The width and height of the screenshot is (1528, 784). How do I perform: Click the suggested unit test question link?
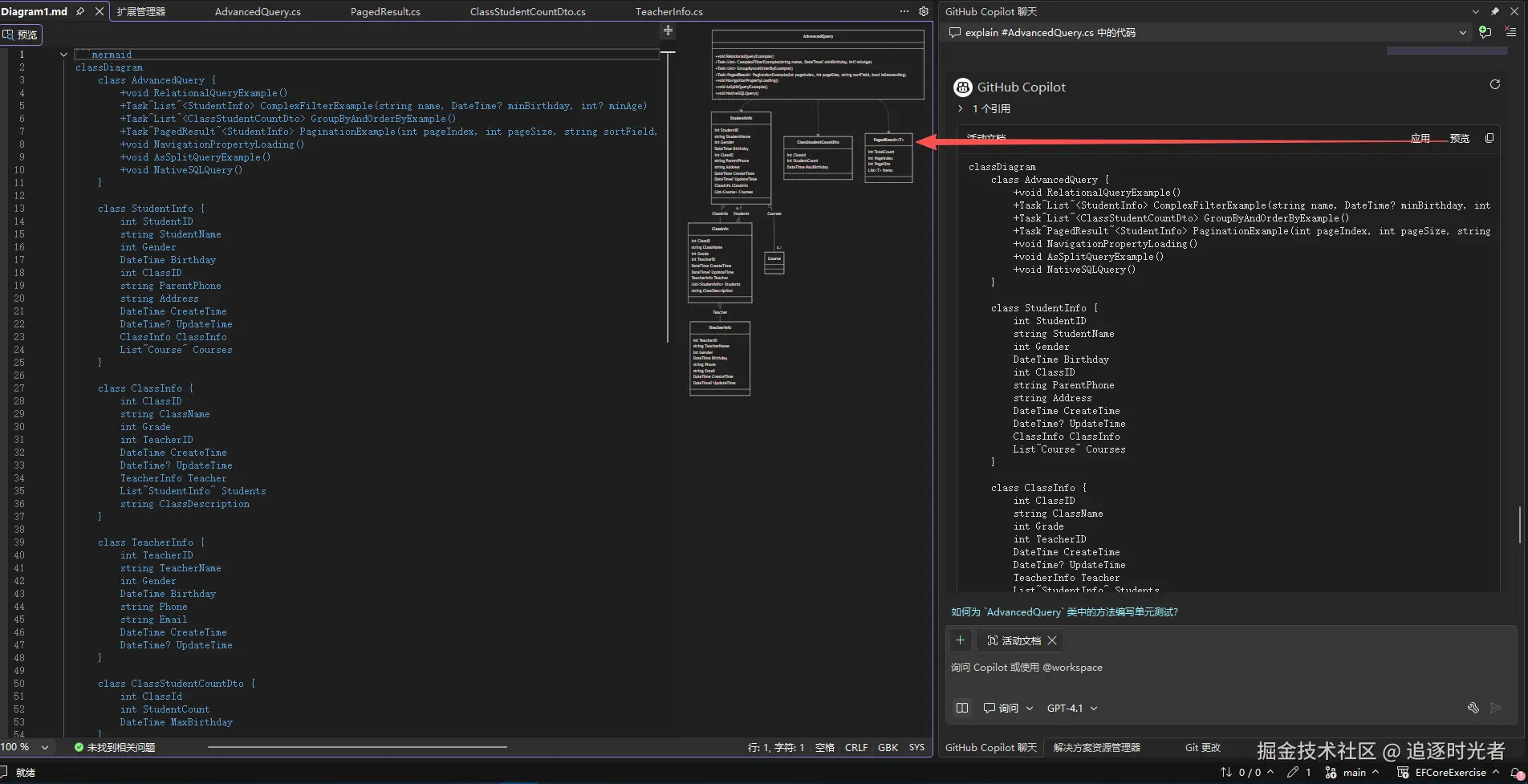click(x=1064, y=611)
